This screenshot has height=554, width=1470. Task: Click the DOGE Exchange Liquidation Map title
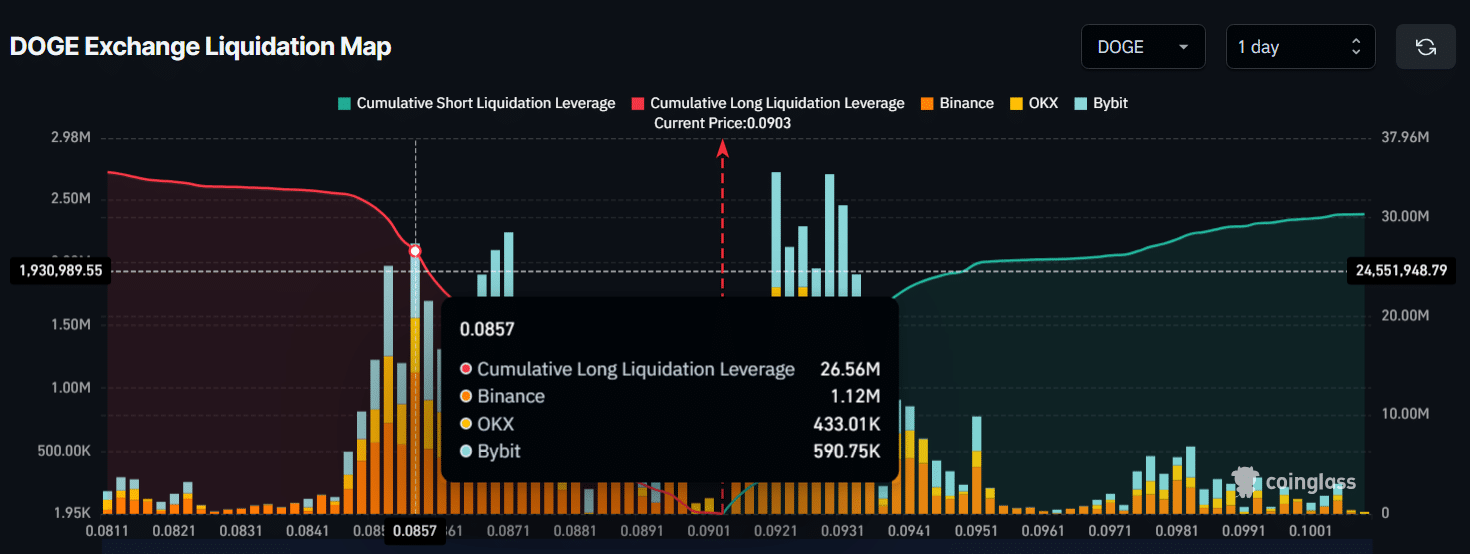[200, 47]
